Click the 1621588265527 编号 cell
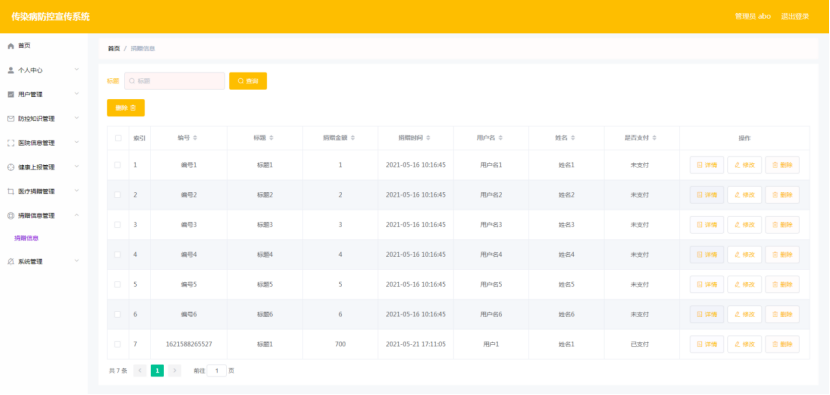 [189, 344]
